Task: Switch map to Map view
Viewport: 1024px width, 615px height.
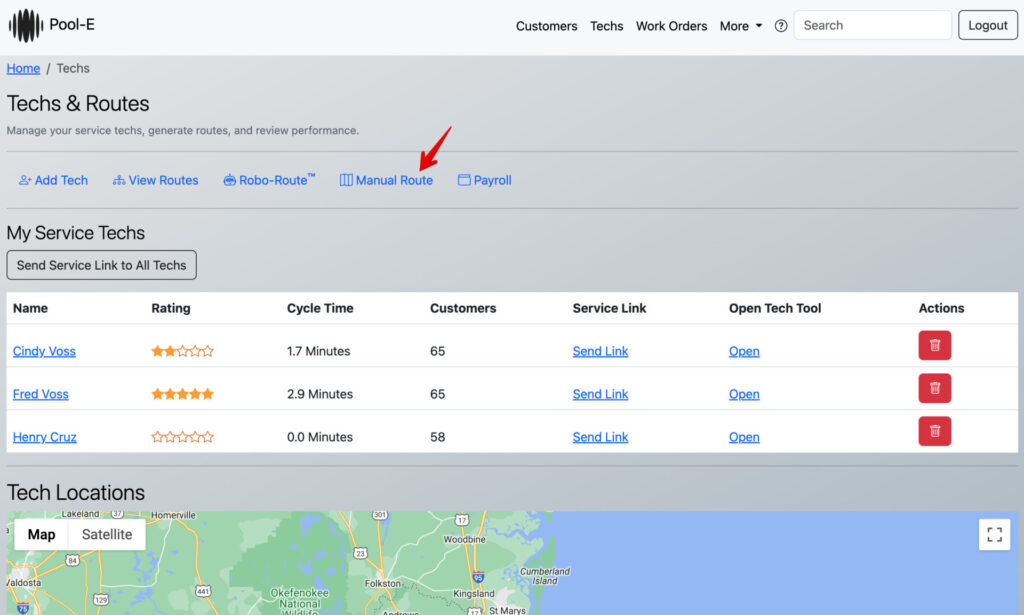Action: [x=41, y=535]
